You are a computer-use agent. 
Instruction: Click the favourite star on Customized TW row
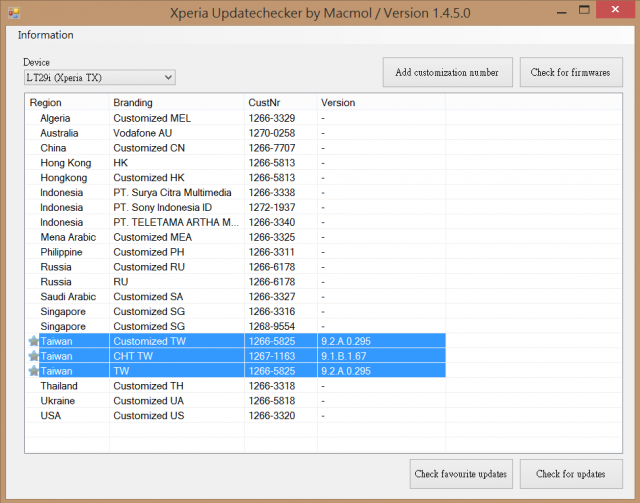33,341
